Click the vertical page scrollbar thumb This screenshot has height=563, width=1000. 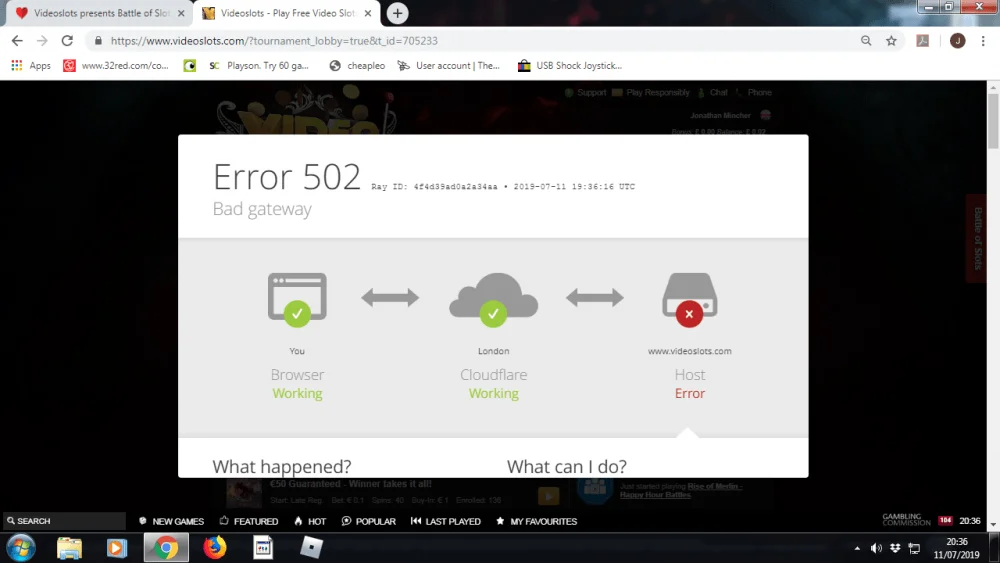[x=993, y=121]
